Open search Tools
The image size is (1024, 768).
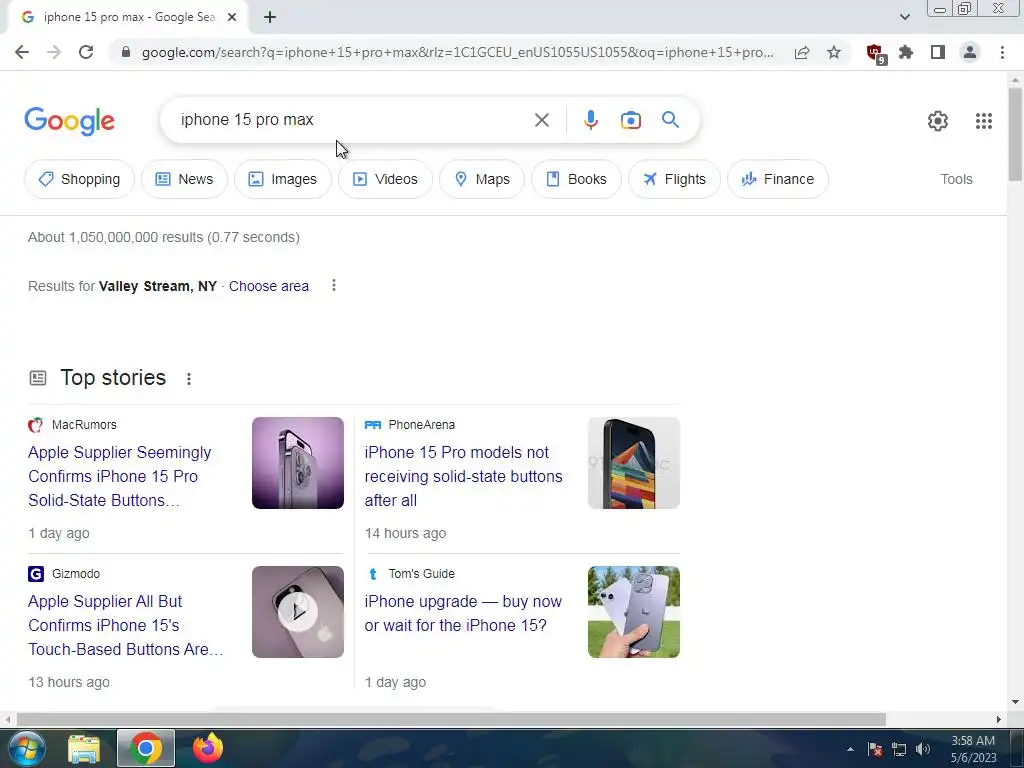click(x=956, y=179)
